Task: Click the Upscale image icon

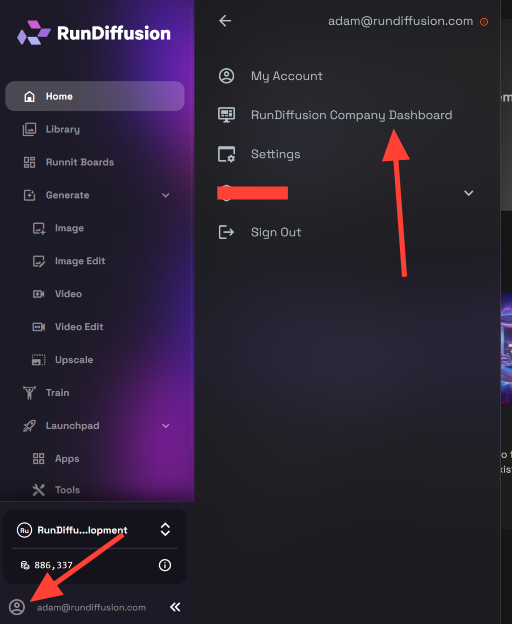Action: coord(39,360)
